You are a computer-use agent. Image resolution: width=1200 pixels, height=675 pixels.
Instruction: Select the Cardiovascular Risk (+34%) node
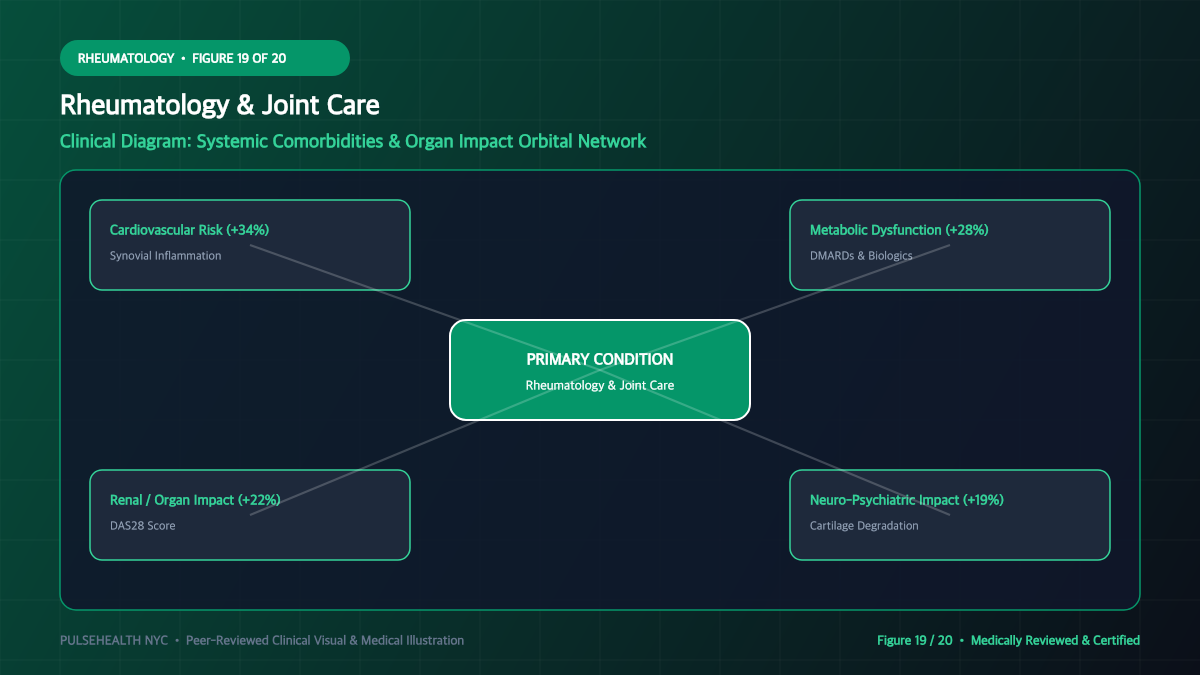pyautogui.click(x=250, y=245)
